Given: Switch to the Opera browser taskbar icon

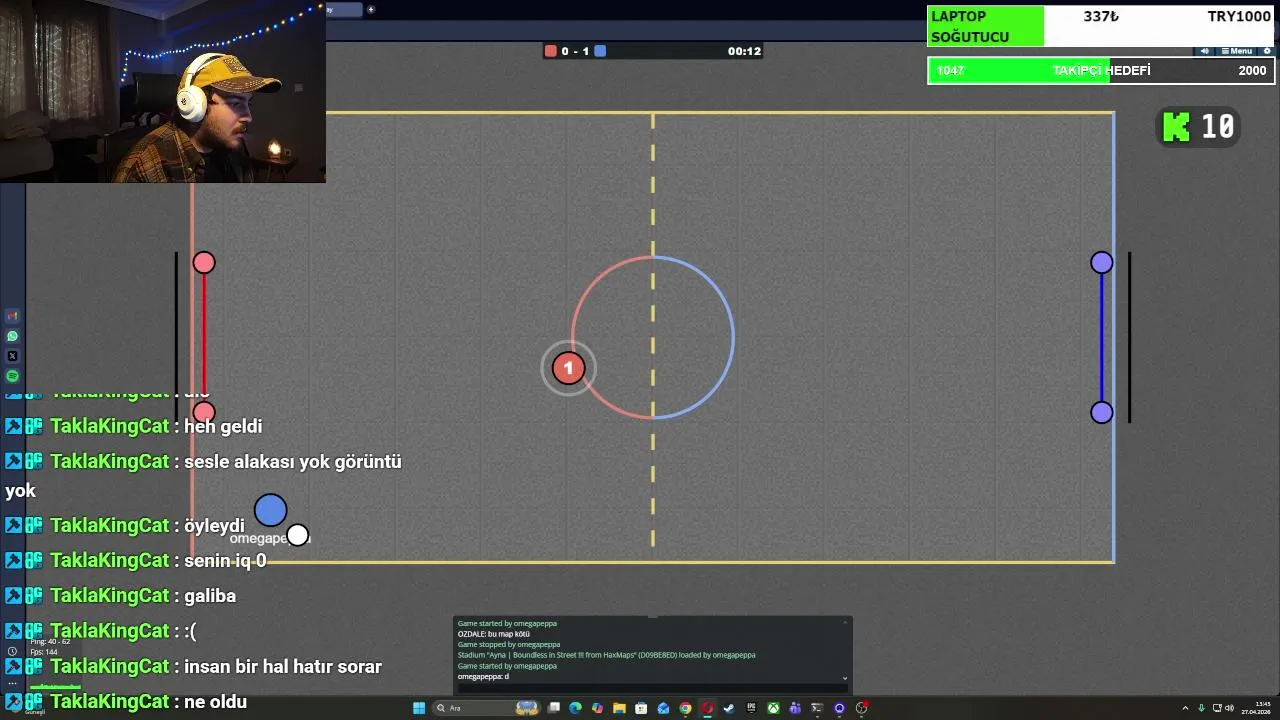Looking at the screenshot, I should click(707, 708).
